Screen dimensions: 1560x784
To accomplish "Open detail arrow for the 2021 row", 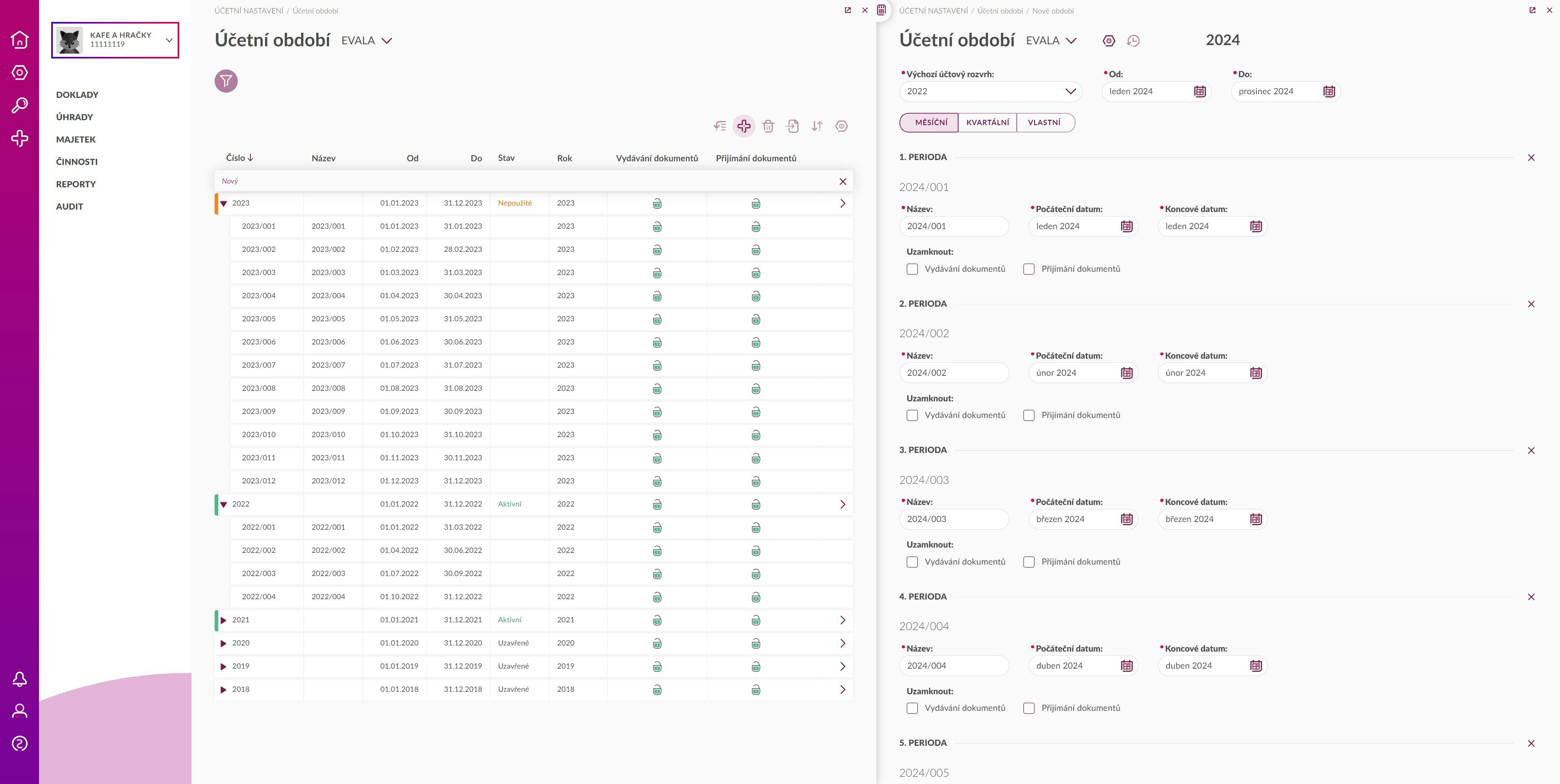I will [842, 620].
